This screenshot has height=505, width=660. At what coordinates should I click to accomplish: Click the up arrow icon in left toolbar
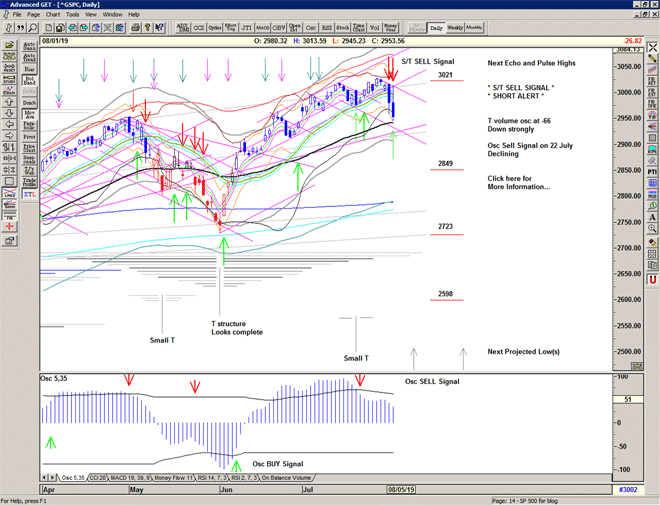point(9,102)
